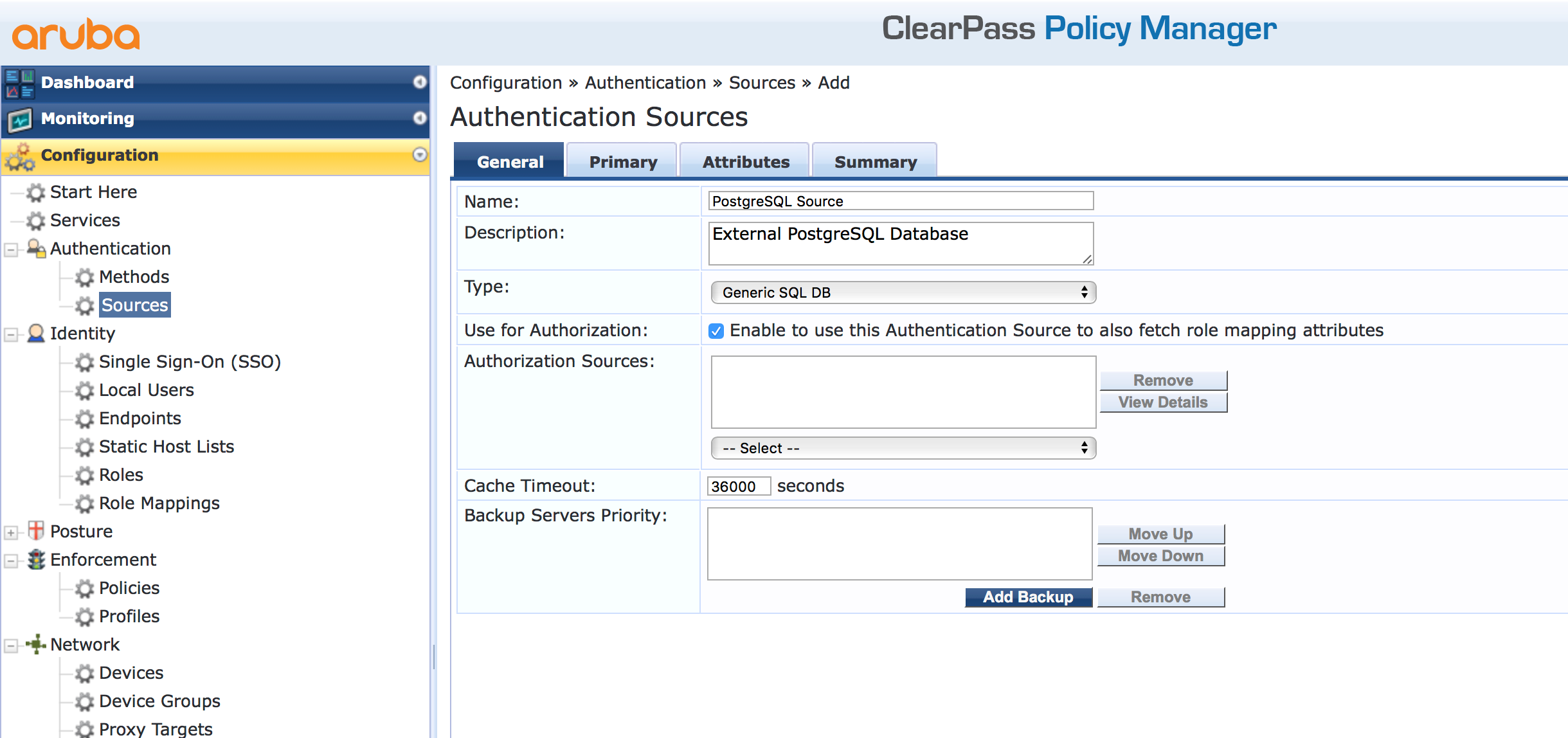Click the Dashboard panel icon
Viewport: 1568px width, 738px height.
[19, 84]
